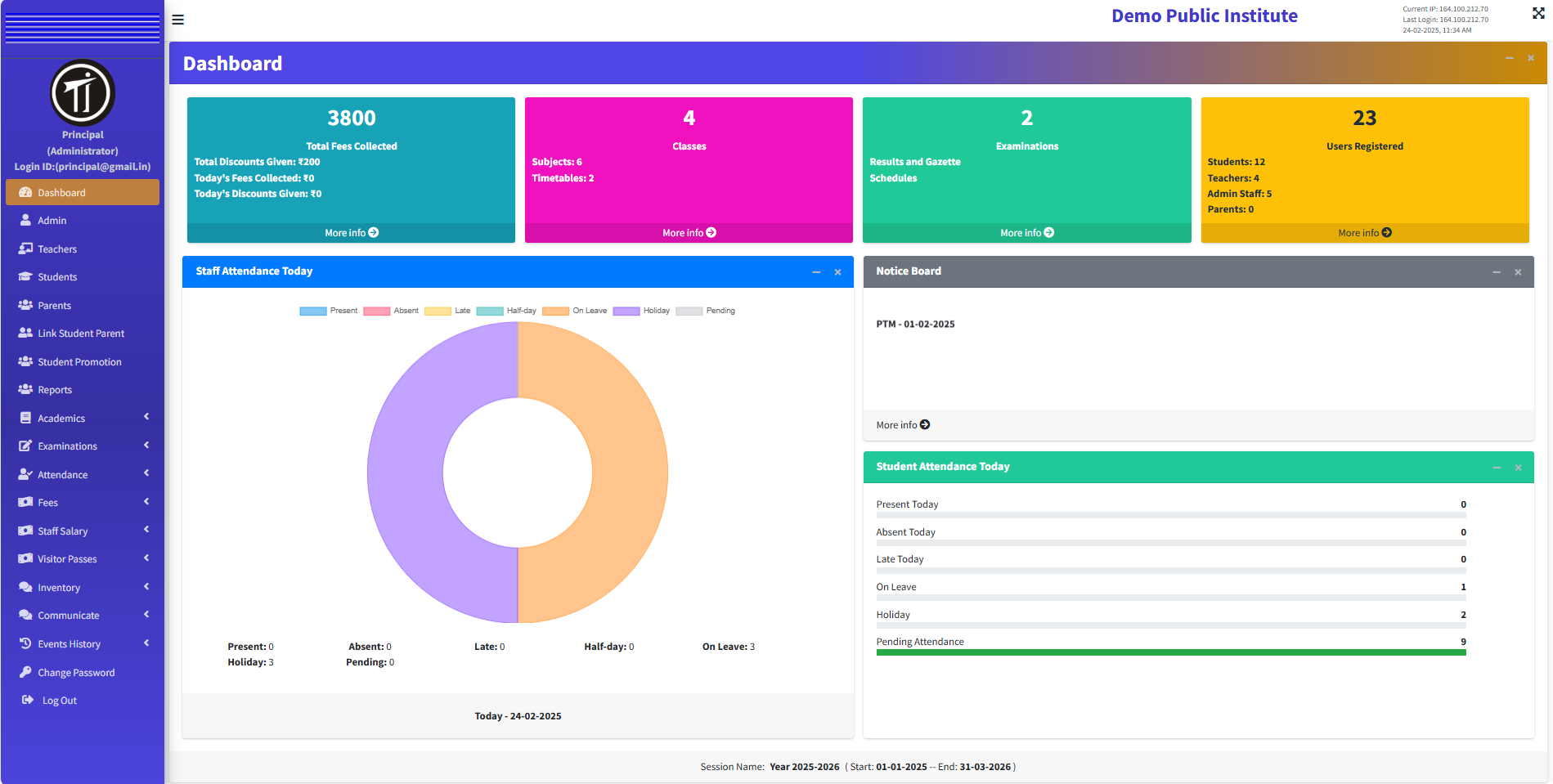Open the Students sidebar item

[83, 277]
